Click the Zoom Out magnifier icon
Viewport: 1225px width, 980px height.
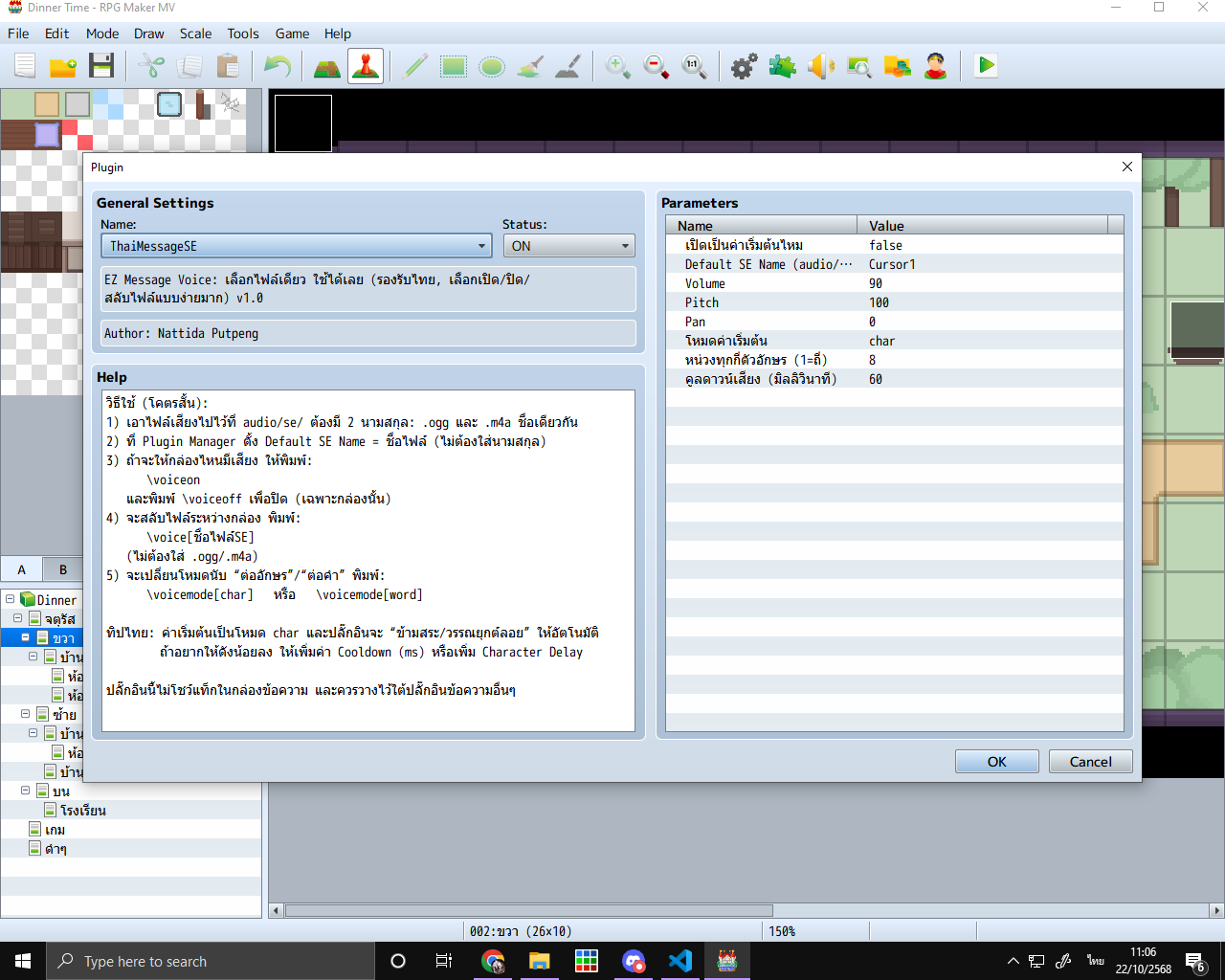657,66
